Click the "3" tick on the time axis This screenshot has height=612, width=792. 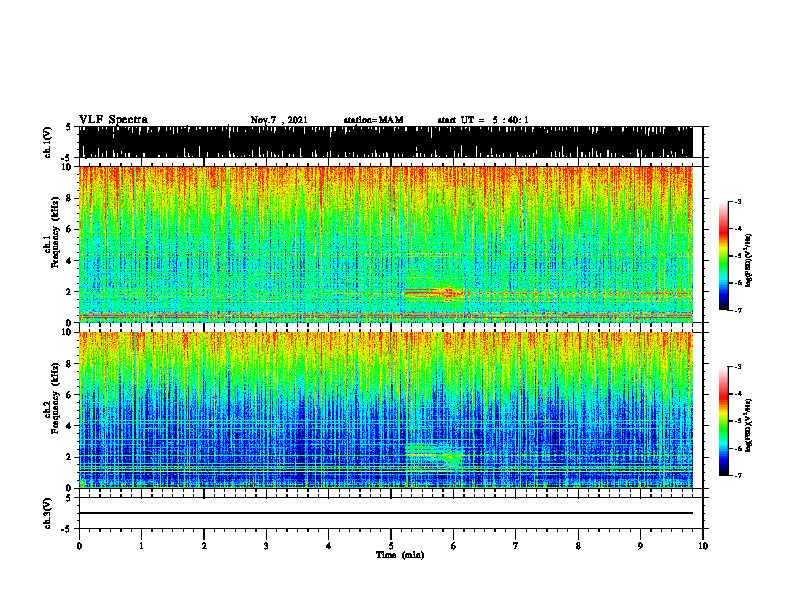[266, 546]
